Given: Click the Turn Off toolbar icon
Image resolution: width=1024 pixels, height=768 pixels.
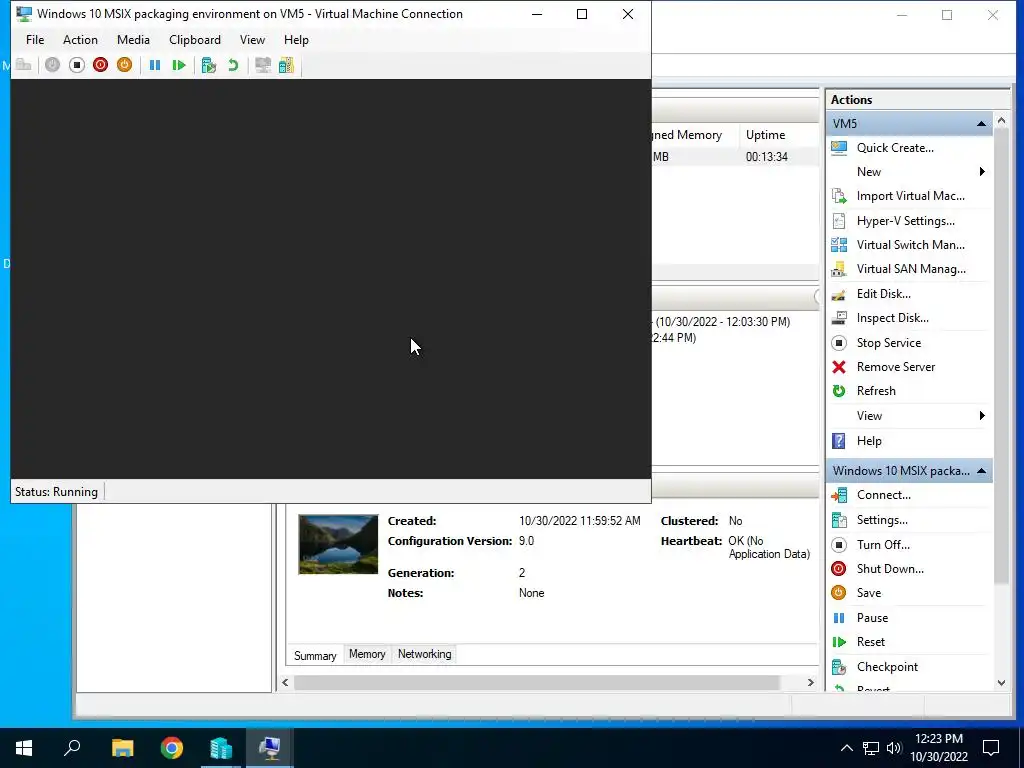Looking at the screenshot, I should click(76, 65).
